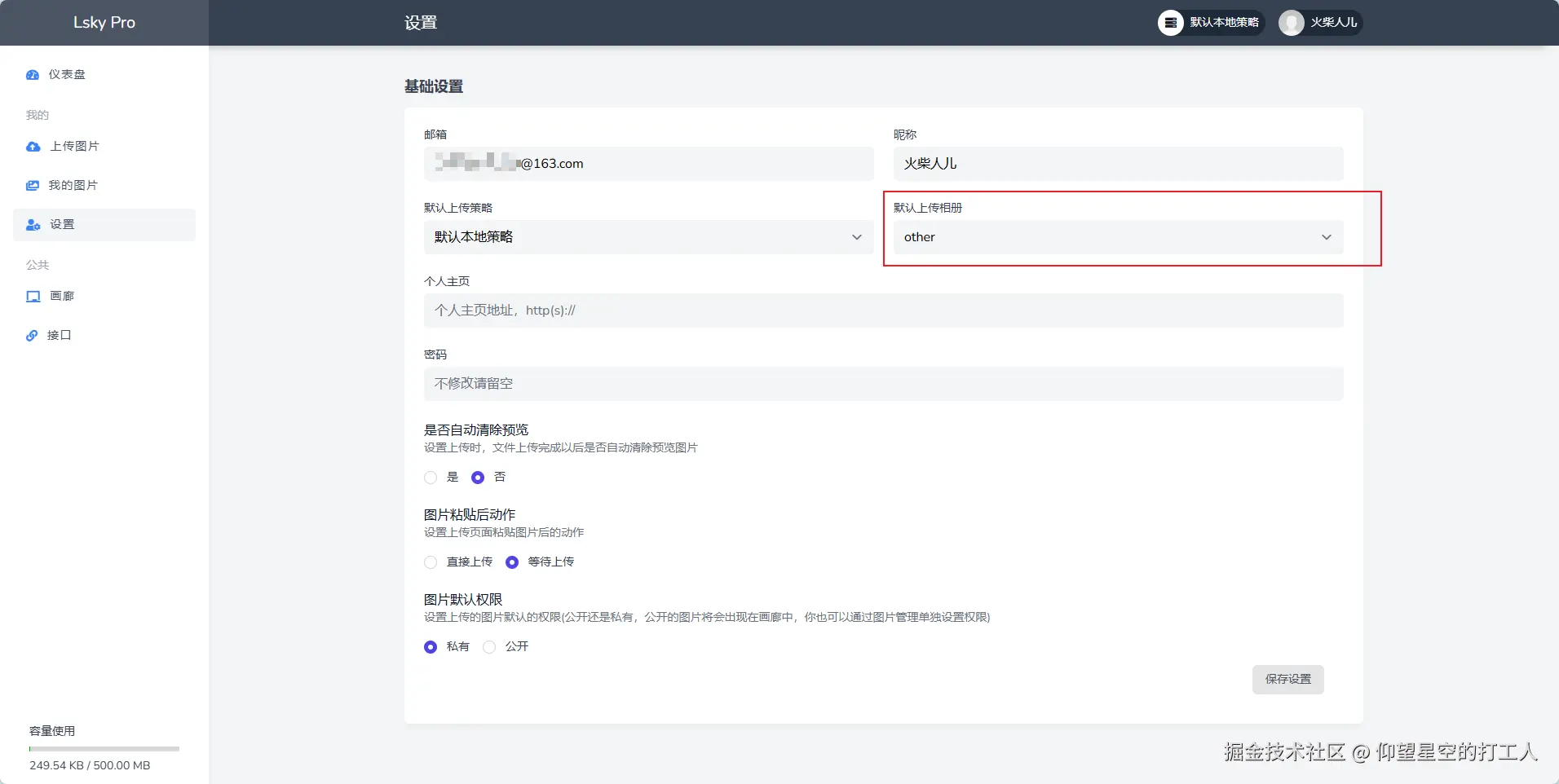Viewport: 1559px width, 784px height.
Task: Click the Lsky Pro logo link
Action: click(104, 23)
